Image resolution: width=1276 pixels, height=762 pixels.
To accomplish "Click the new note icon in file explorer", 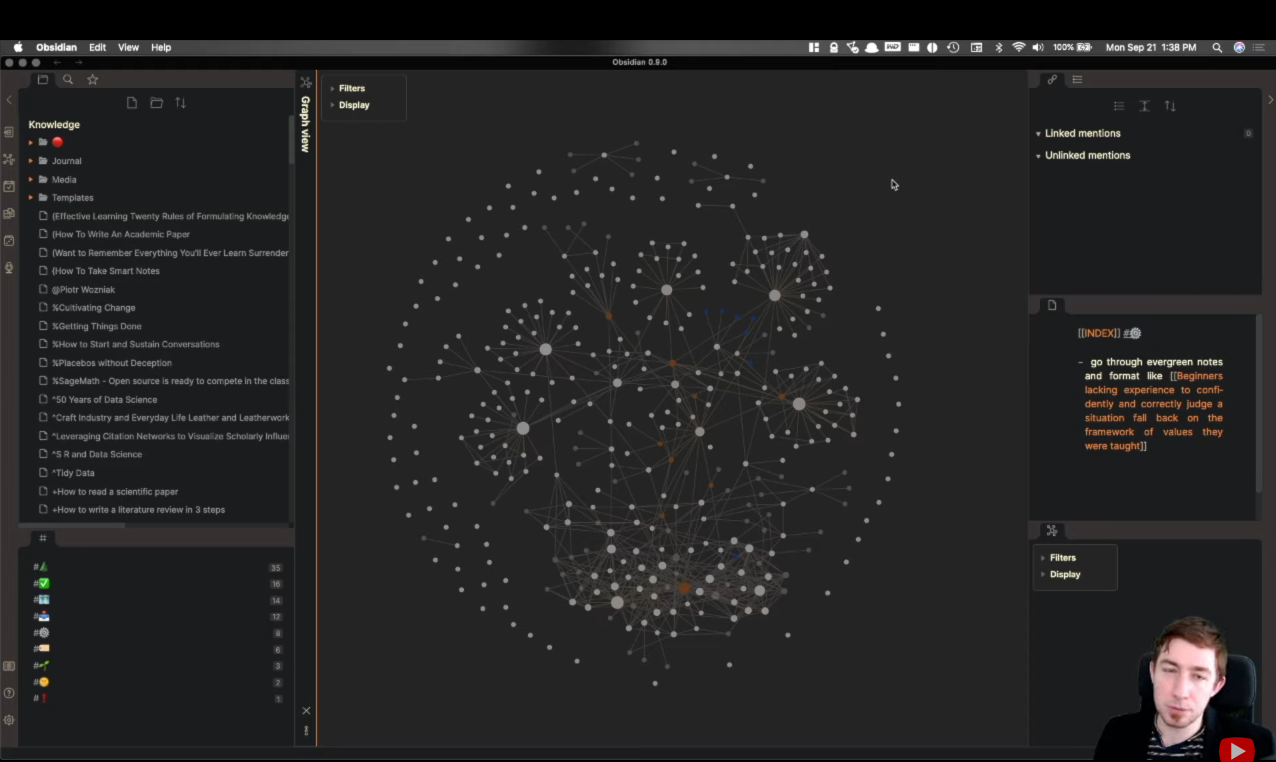I will coord(132,103).
